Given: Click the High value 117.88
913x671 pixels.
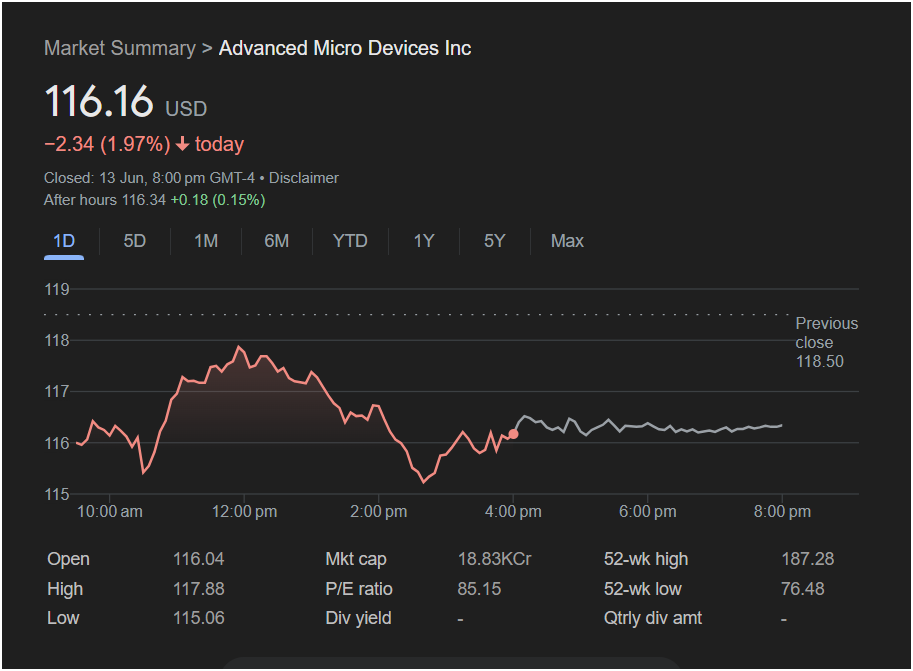Looking at the screenshot, I should [199, 589].
